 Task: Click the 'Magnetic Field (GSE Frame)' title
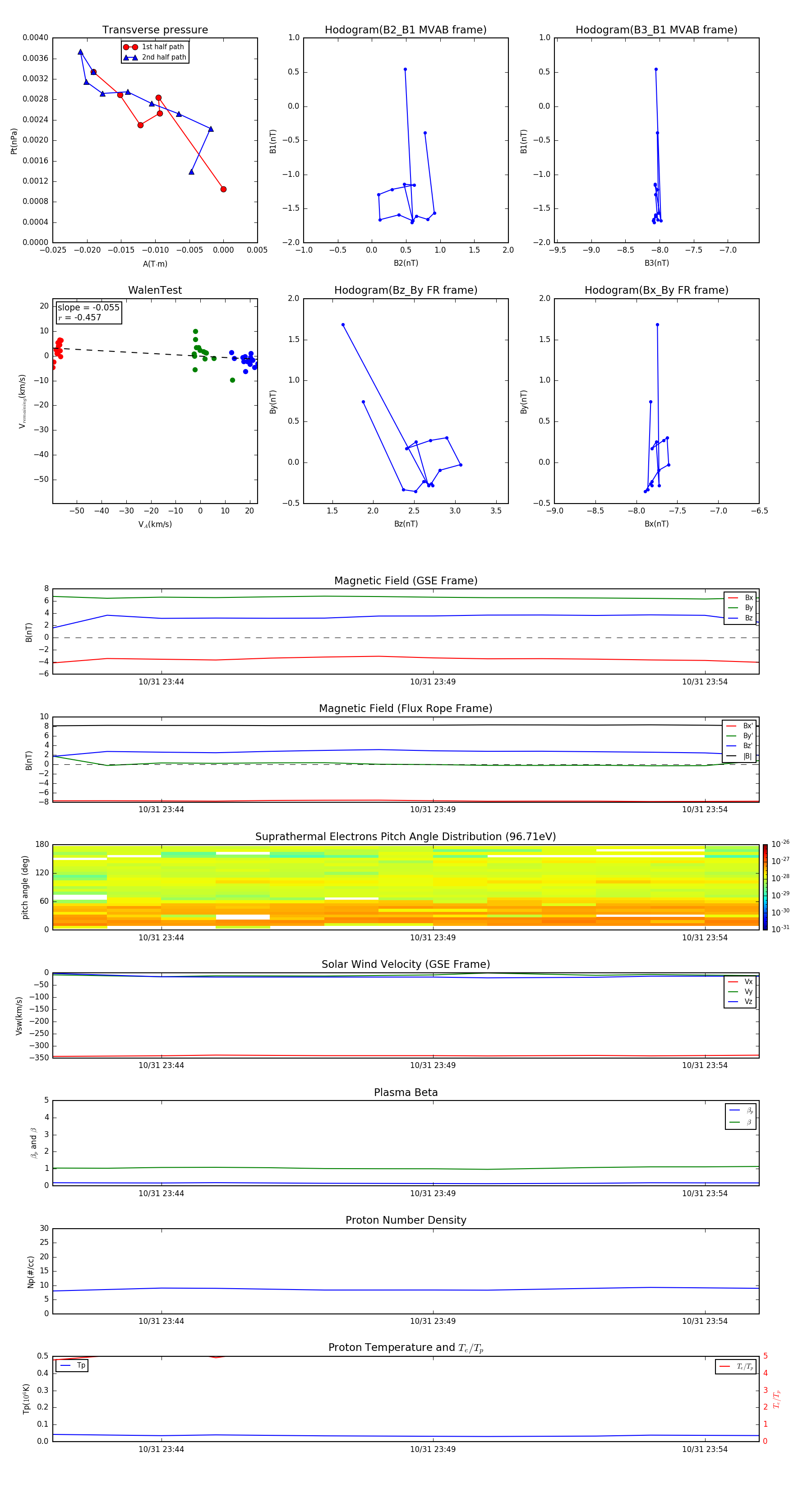point(406,581)
